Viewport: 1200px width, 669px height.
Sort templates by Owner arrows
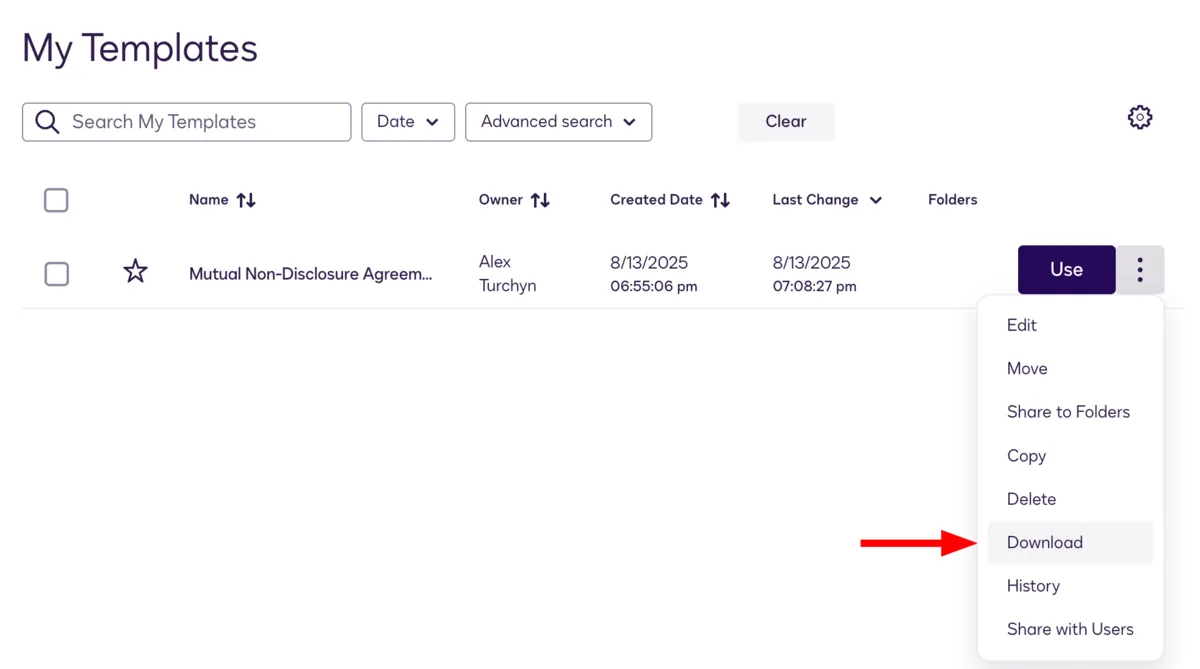click(x=540, y=200)
